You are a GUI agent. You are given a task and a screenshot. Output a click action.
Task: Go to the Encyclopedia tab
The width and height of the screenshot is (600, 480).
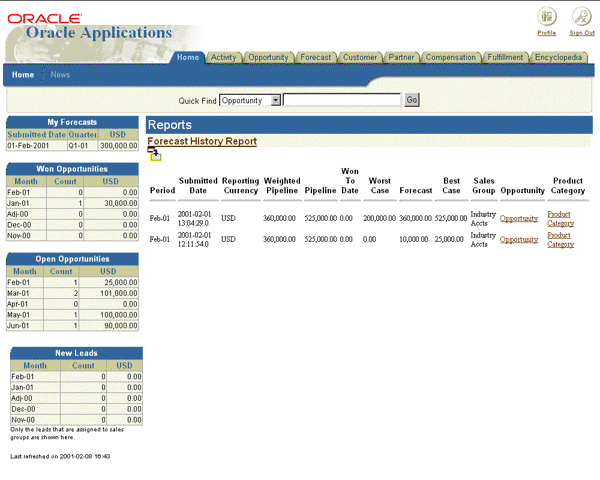[558, 58]
